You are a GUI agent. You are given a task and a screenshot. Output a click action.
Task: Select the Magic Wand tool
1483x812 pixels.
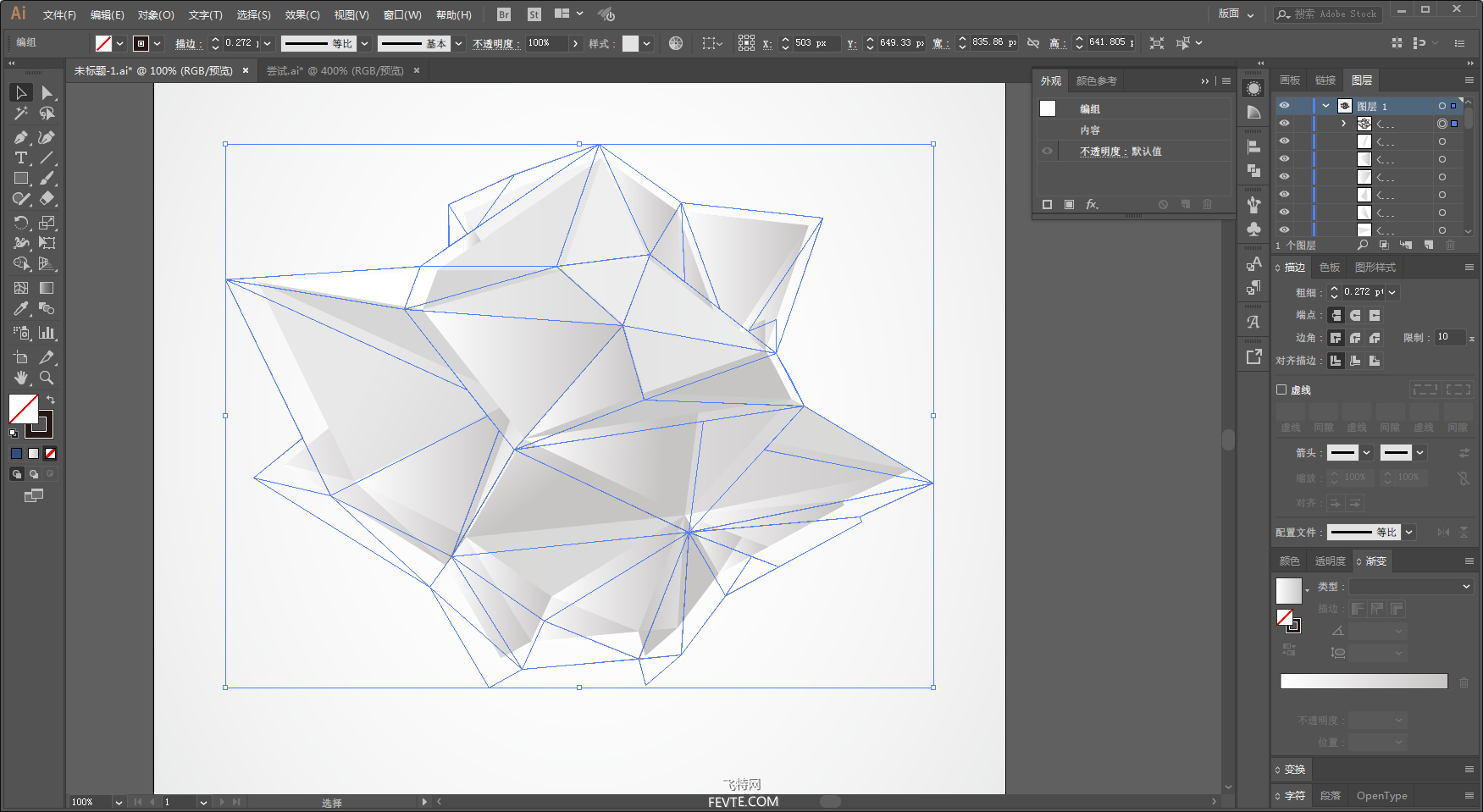[21, 113]
